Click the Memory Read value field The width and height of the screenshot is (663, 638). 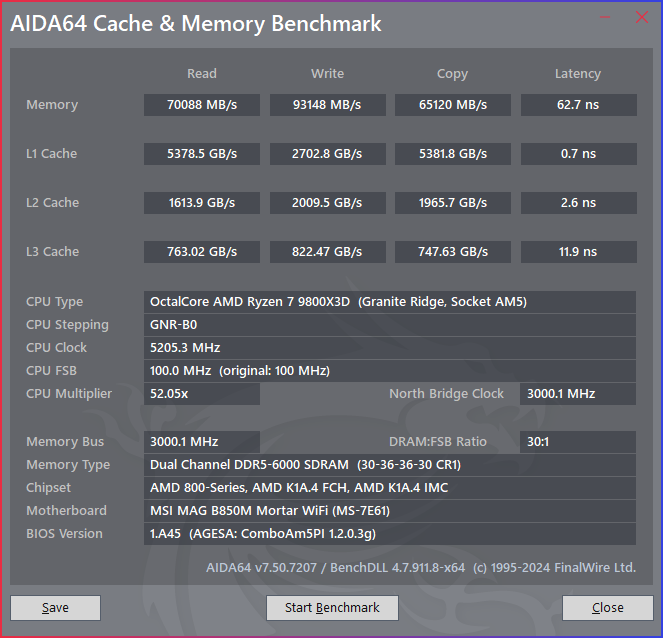point(202,105)
